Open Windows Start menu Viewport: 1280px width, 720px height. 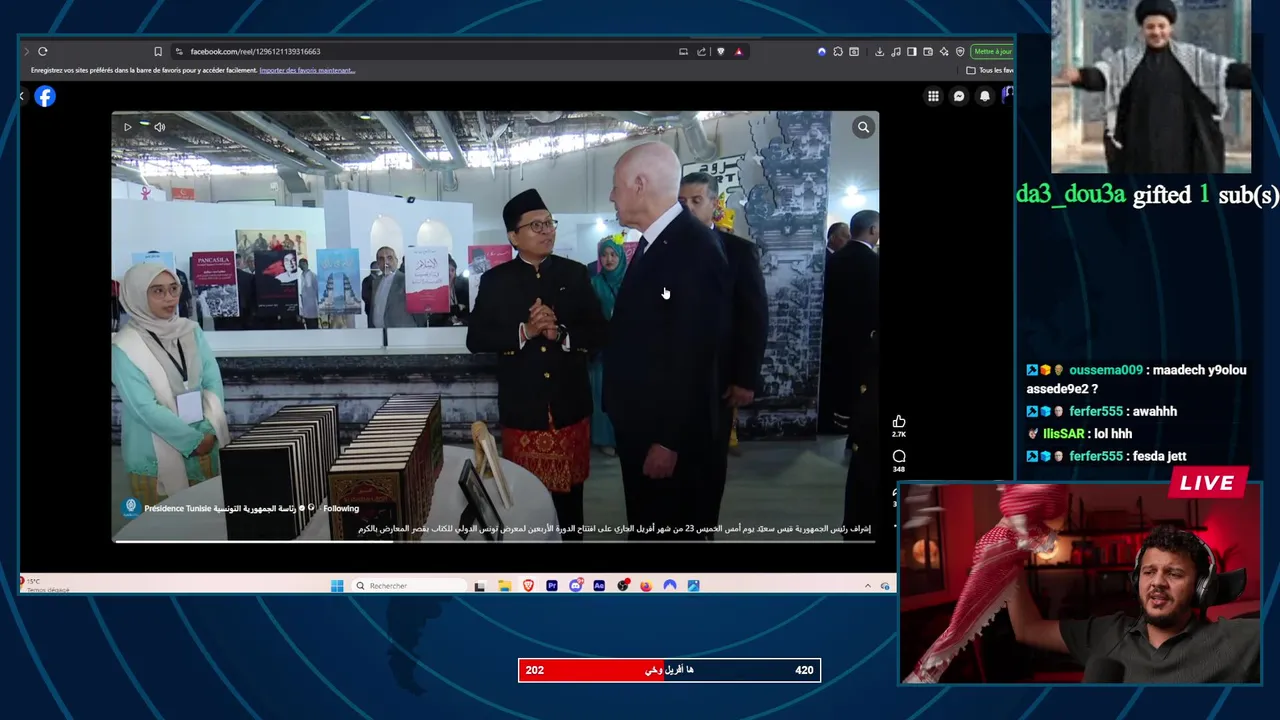337,586
